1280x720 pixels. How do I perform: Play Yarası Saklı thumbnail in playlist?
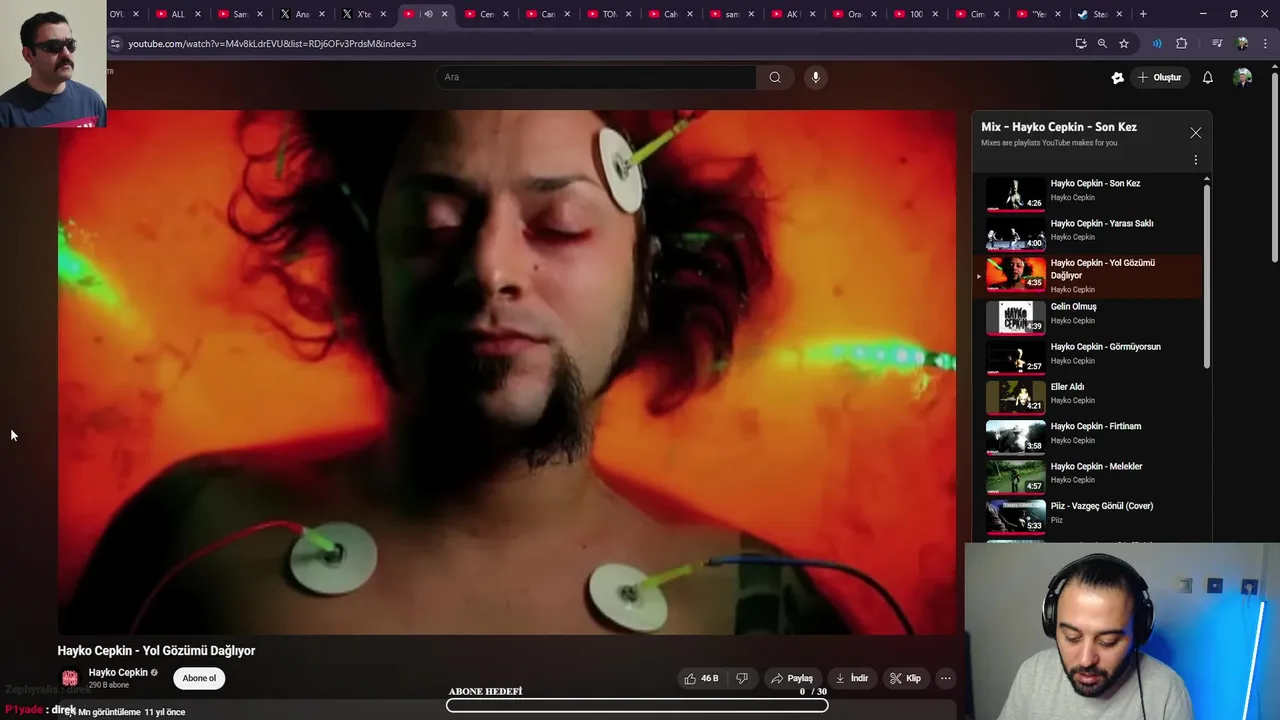pos(1015,233)
